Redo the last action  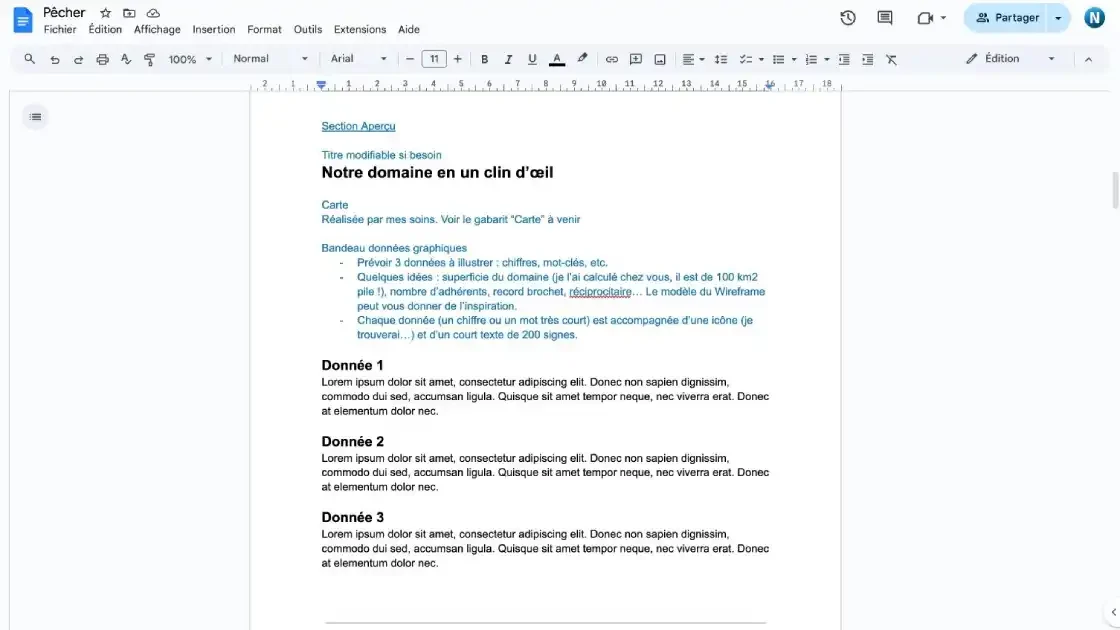tap(79, 59)
